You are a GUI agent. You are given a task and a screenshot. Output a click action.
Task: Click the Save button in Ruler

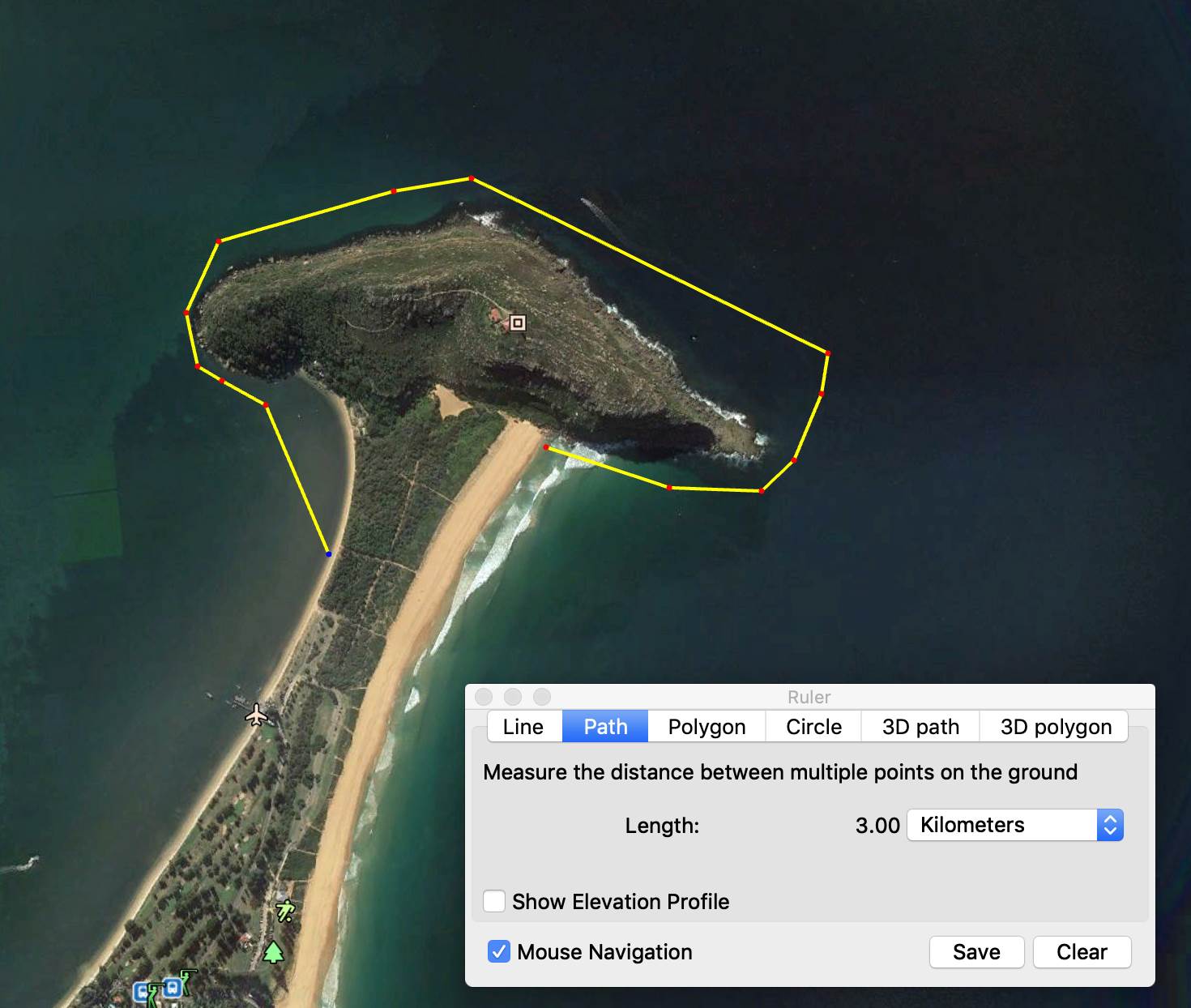[x=976, y=951]
